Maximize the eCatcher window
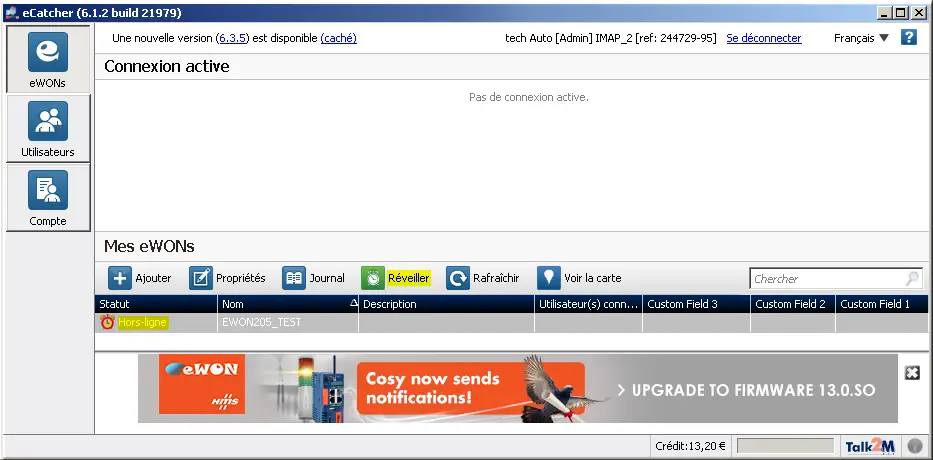Viewport: 933px width, 460px height. tap(901, 12)
